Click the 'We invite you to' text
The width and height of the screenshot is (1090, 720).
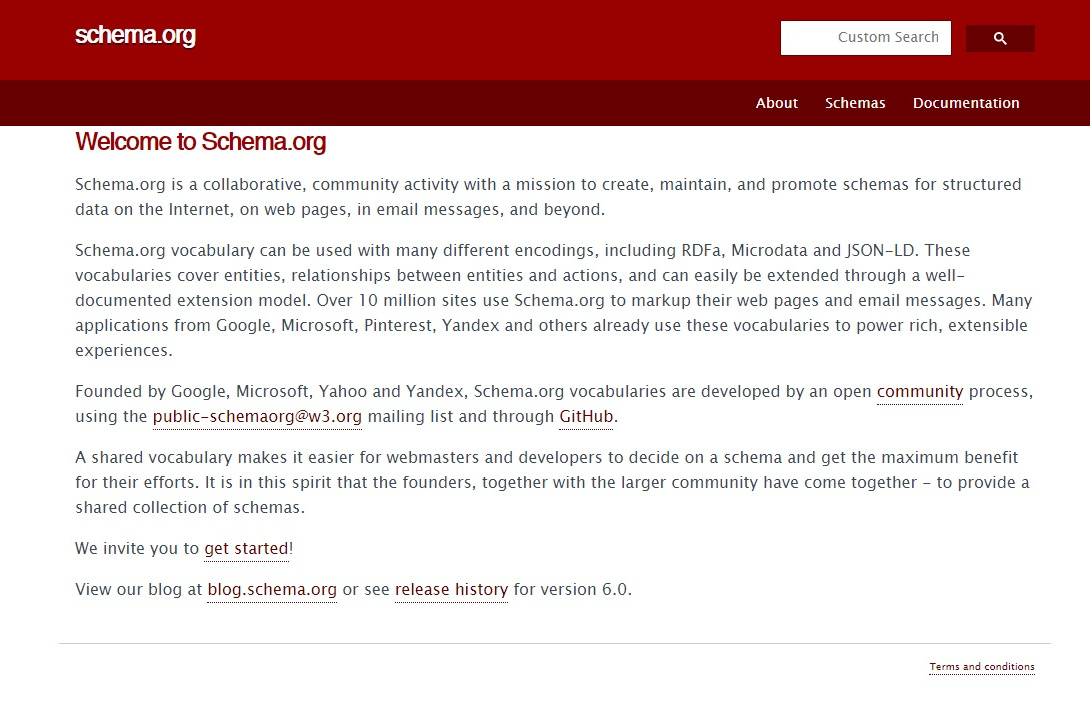[x=137, y=549]
